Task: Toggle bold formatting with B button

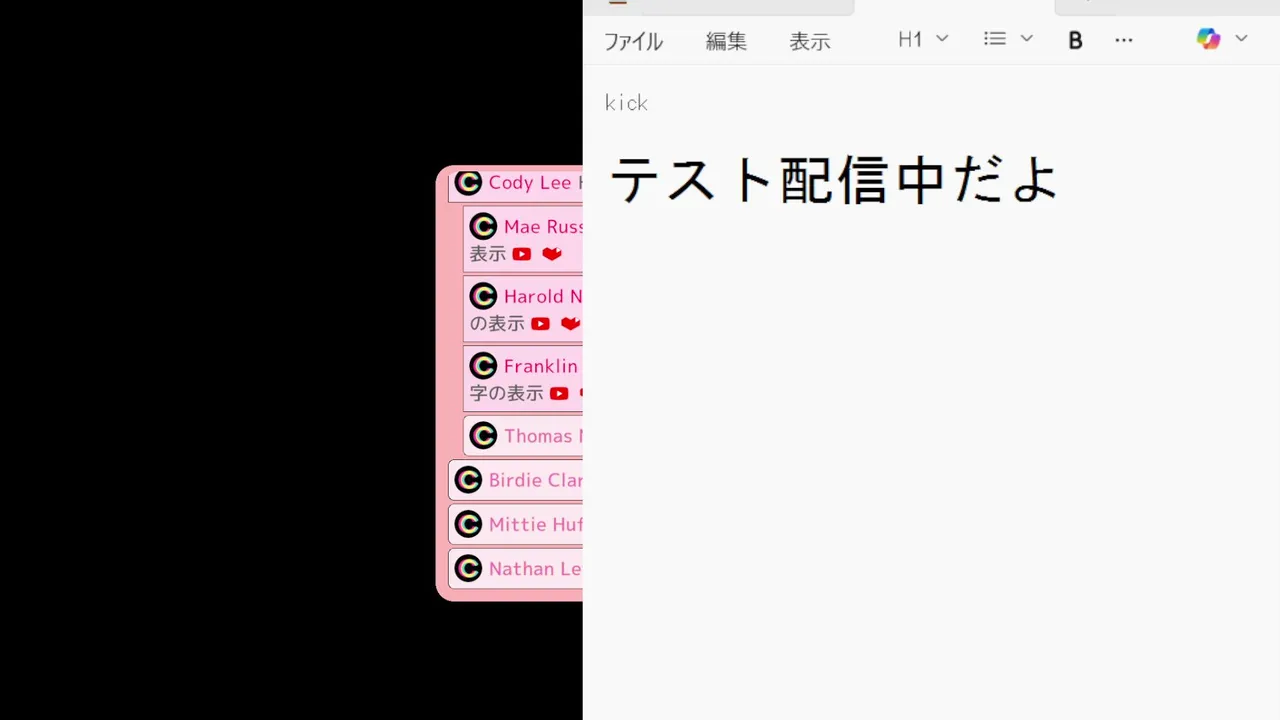Action: coord(1076,40)
